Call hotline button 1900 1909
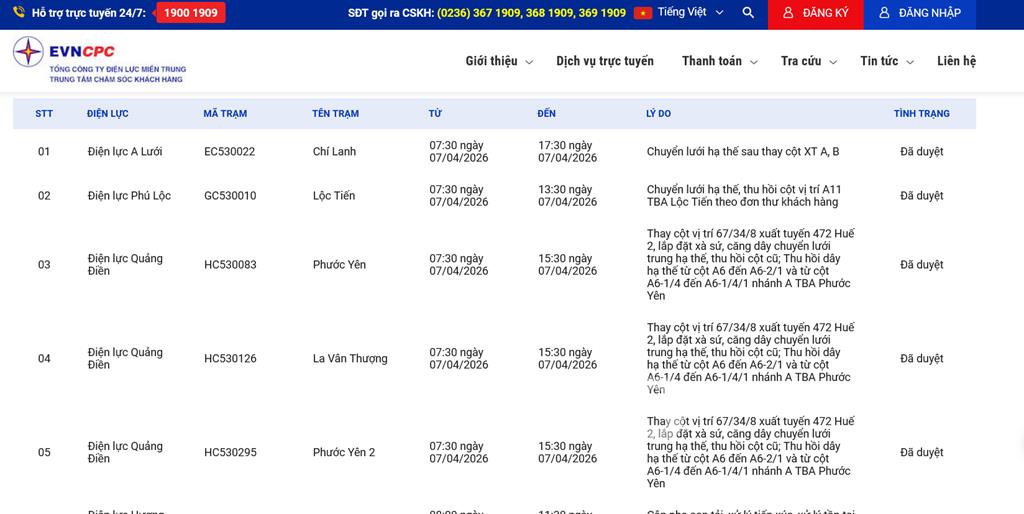 click(x=190, y=13)
